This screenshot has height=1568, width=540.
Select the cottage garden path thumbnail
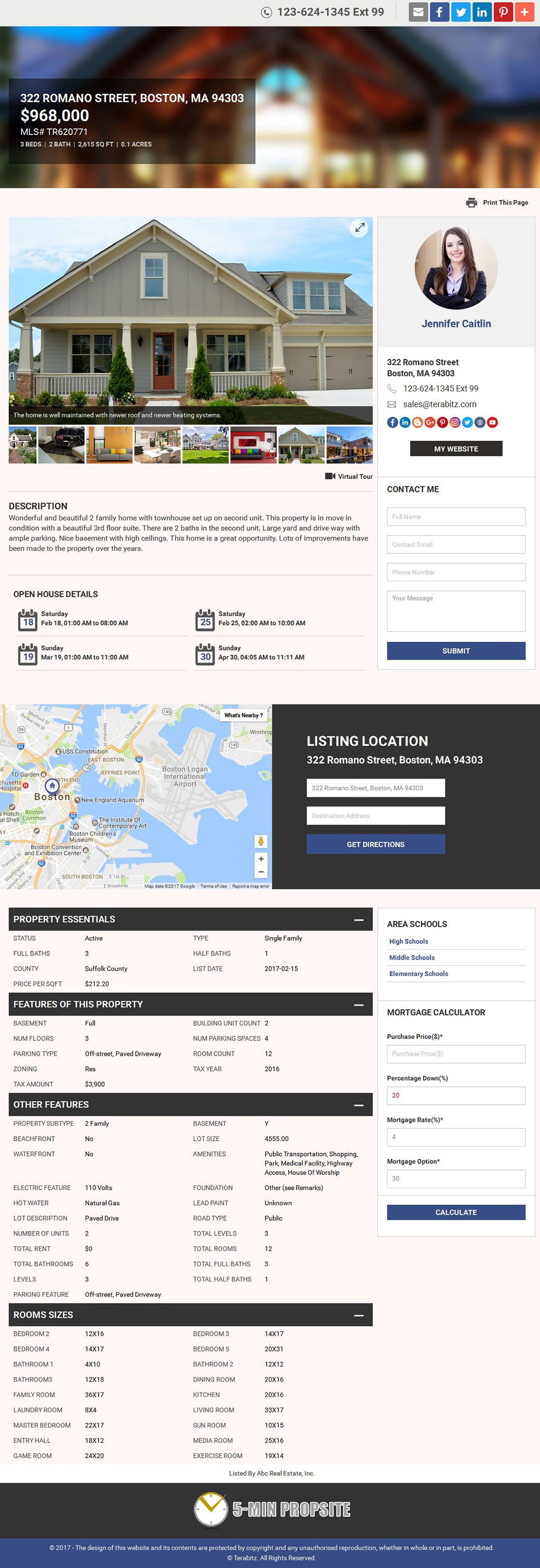(x=23, y=445)
